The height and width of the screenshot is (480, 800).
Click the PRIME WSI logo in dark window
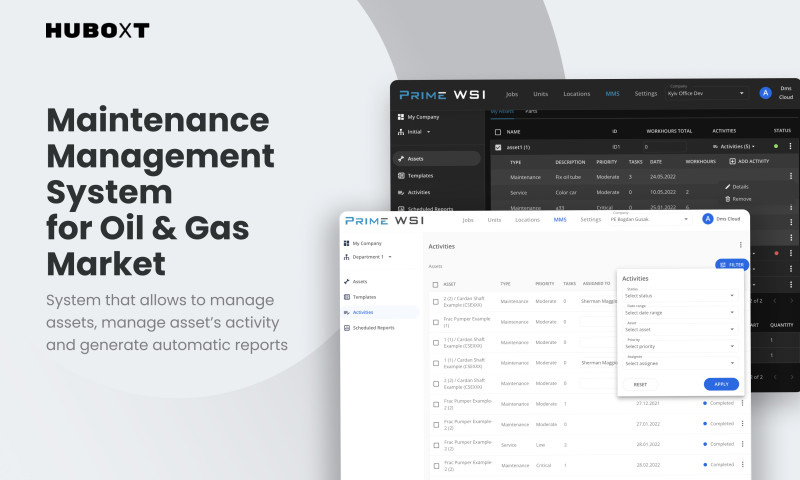tap(442, 95)
